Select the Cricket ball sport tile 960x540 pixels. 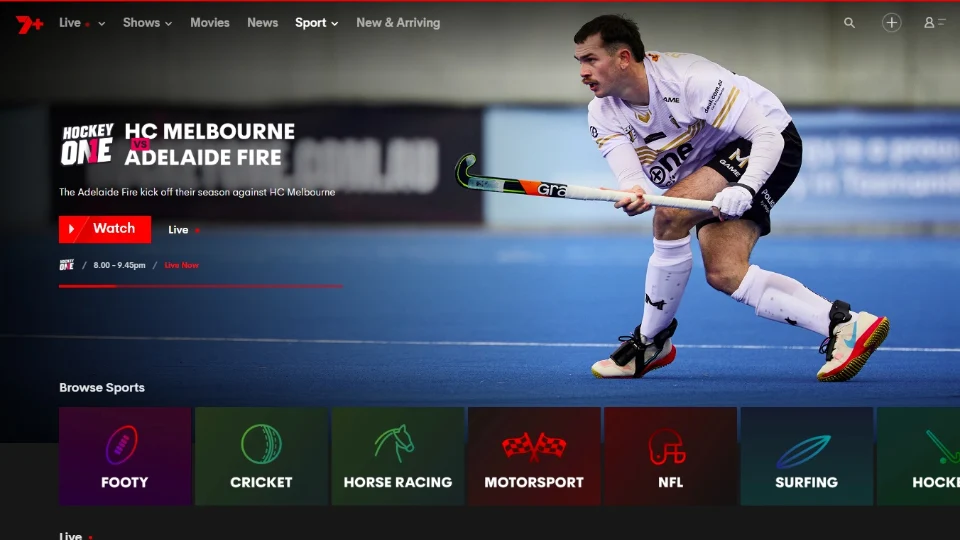coord(261,456)
